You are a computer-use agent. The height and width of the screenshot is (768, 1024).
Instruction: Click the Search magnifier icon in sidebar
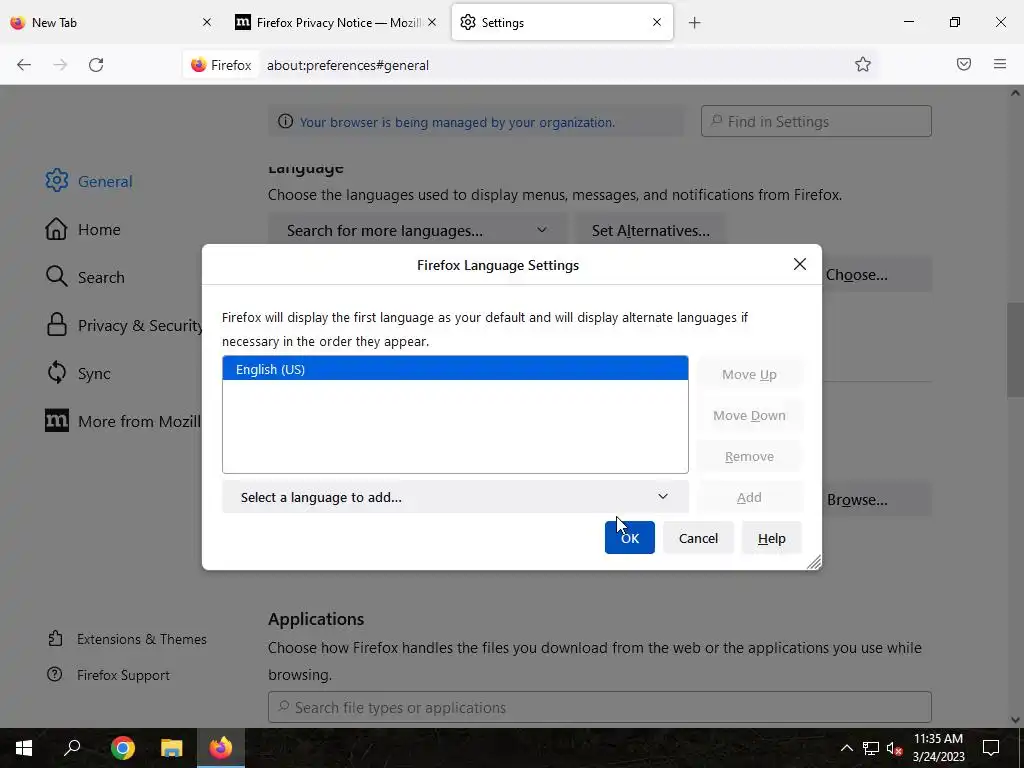click(57, 277)
